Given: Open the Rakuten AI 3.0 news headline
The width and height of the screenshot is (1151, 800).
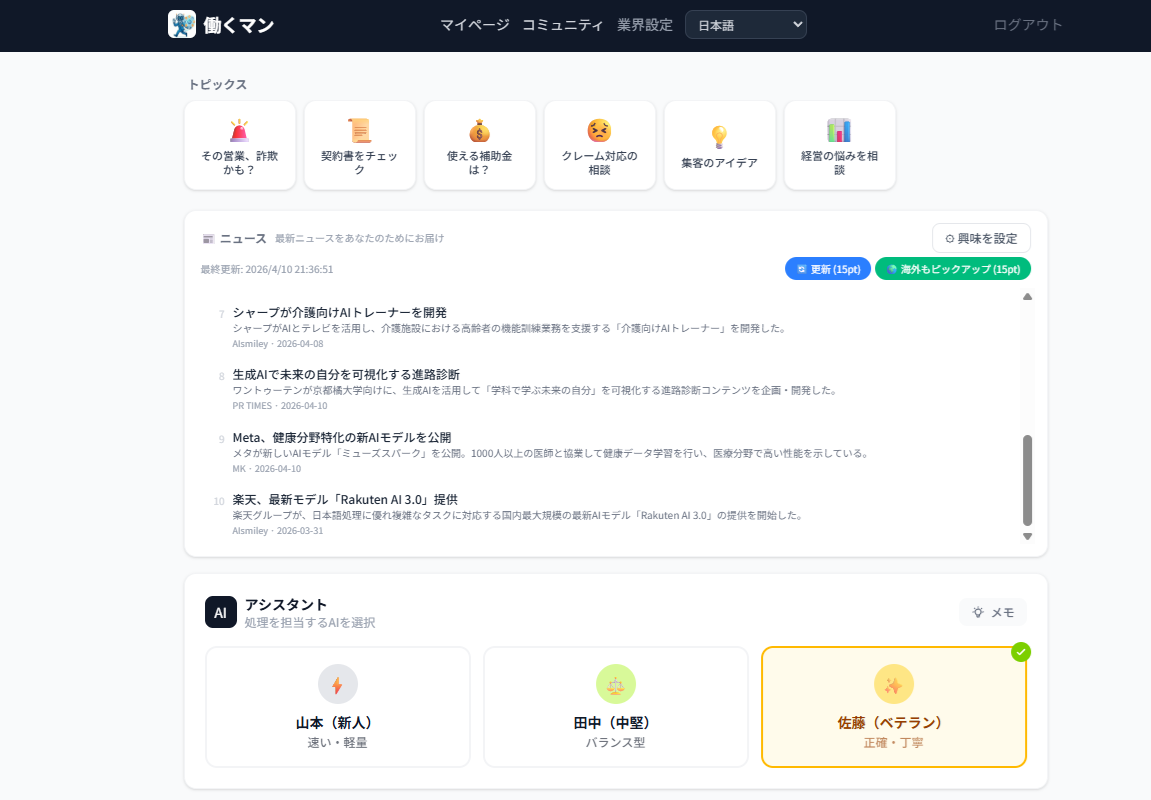Looking at the screenshot, I should pyautogui.click(x=345, y=499).
